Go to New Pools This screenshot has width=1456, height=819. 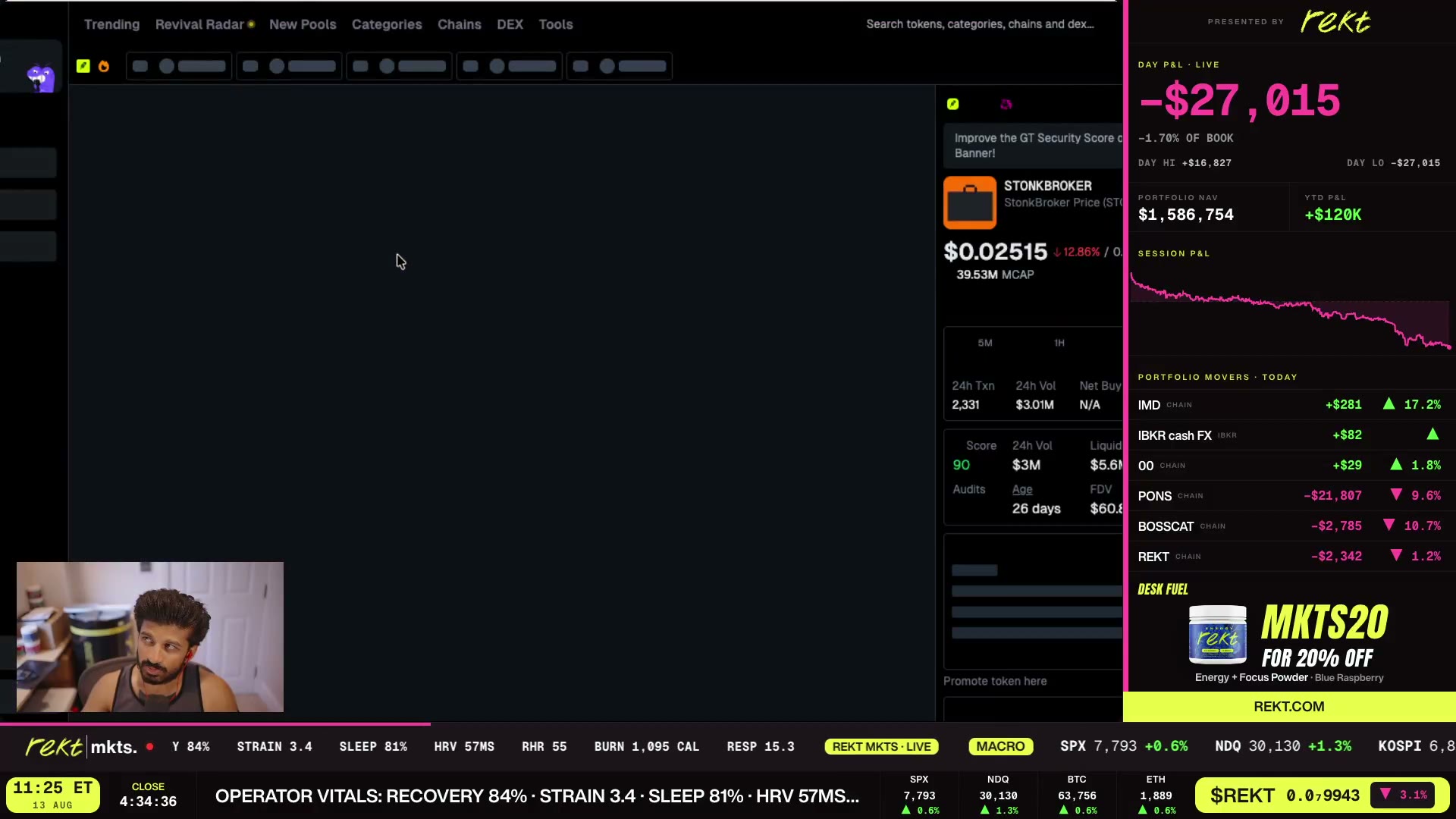pos(303,24)
